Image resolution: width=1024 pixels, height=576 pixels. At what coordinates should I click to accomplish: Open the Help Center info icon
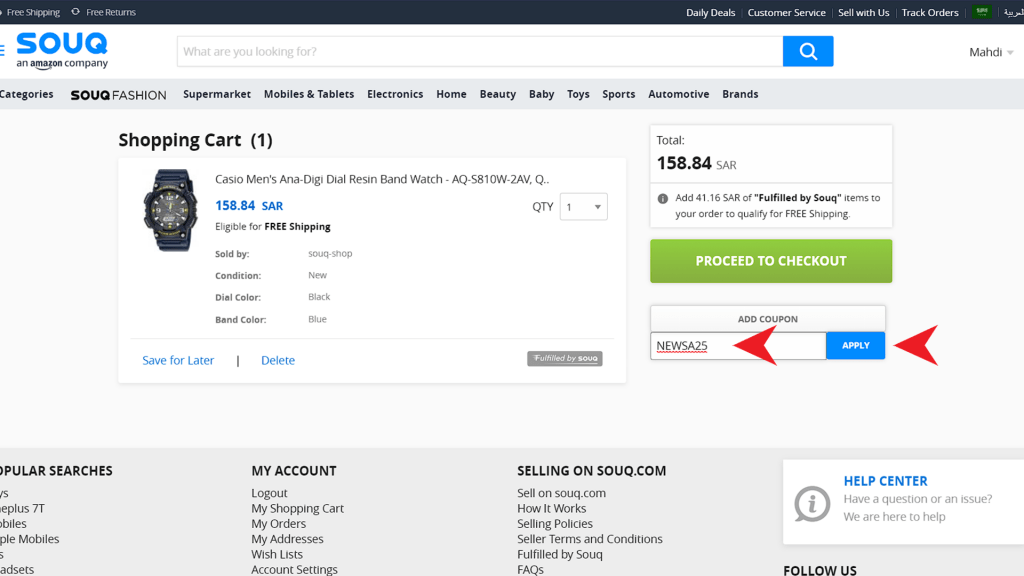[811, 504]
